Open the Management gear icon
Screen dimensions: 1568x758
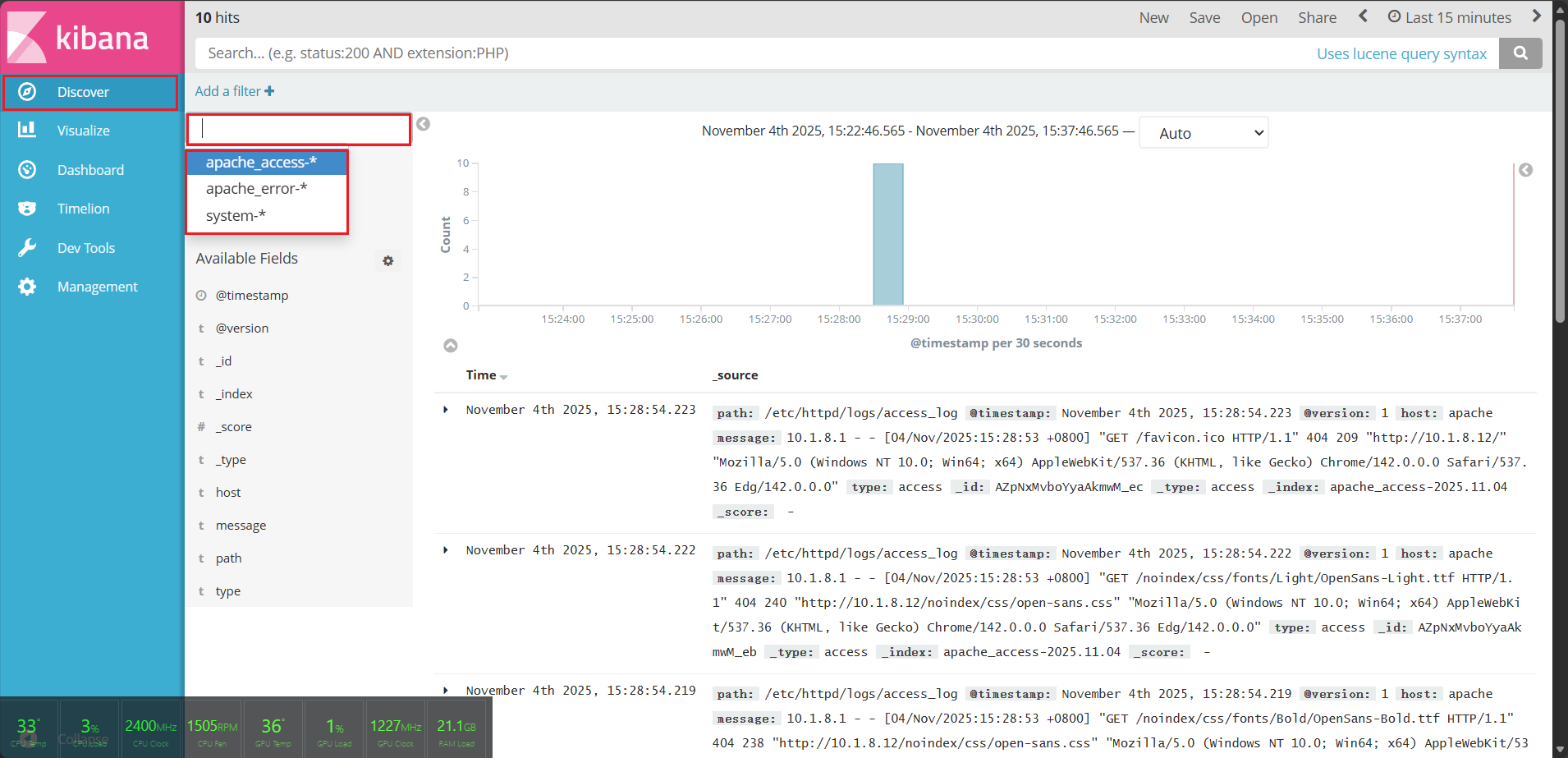tap(27, 287)
